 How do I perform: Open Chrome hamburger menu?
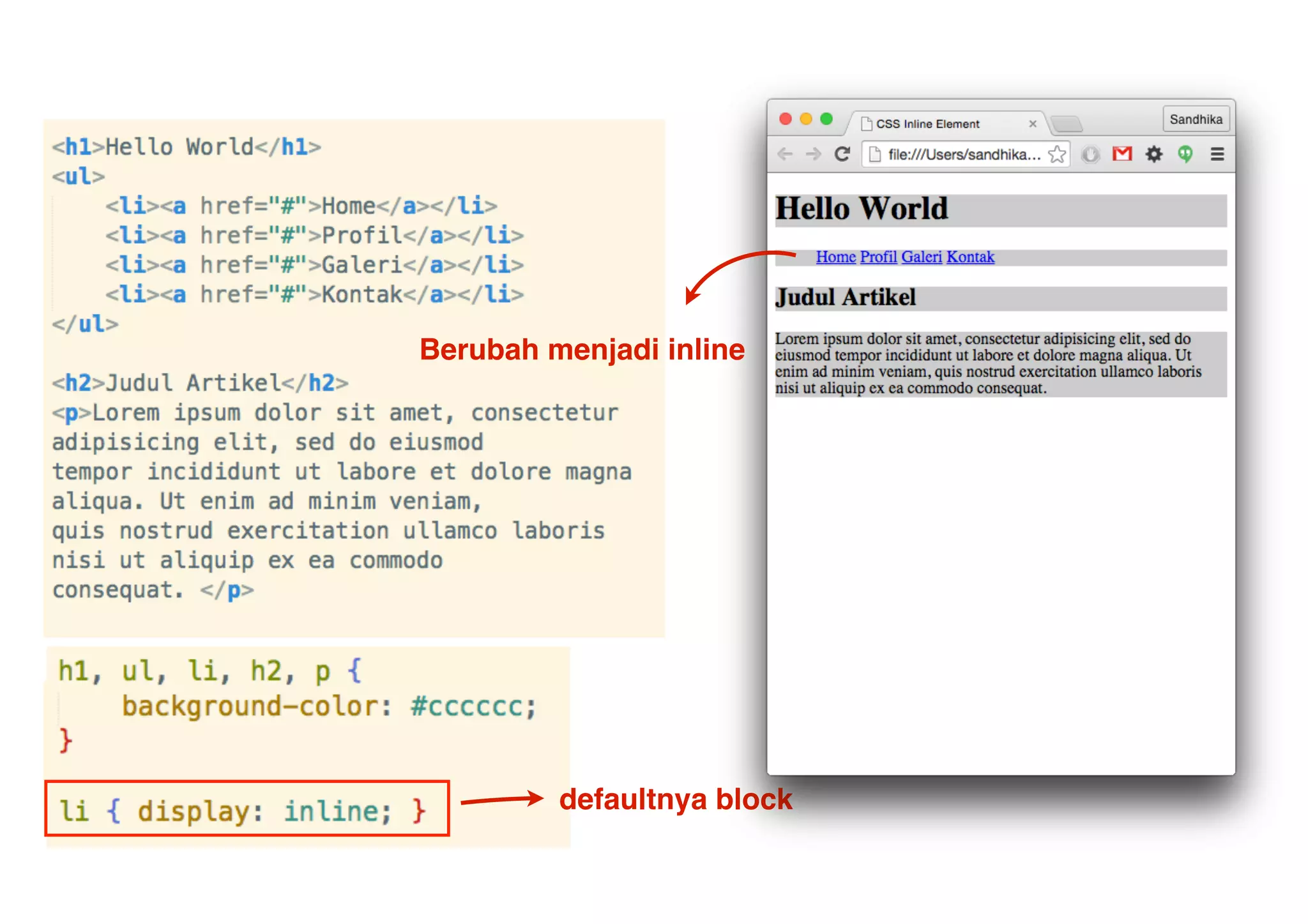[x=1217, y=154]
